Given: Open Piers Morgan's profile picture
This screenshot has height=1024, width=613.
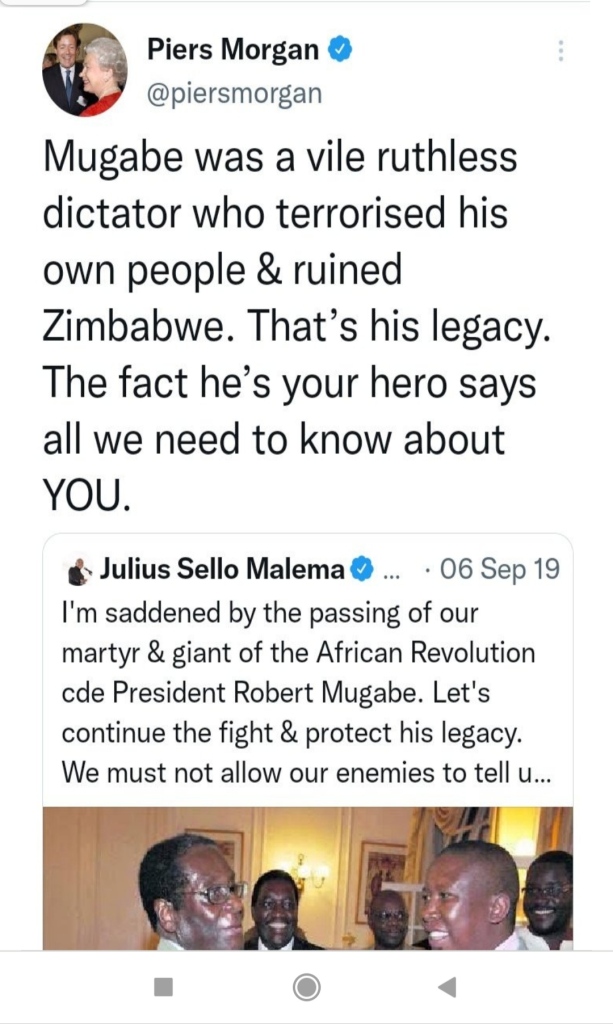Looking at the screenshot, I should (84, 69).
